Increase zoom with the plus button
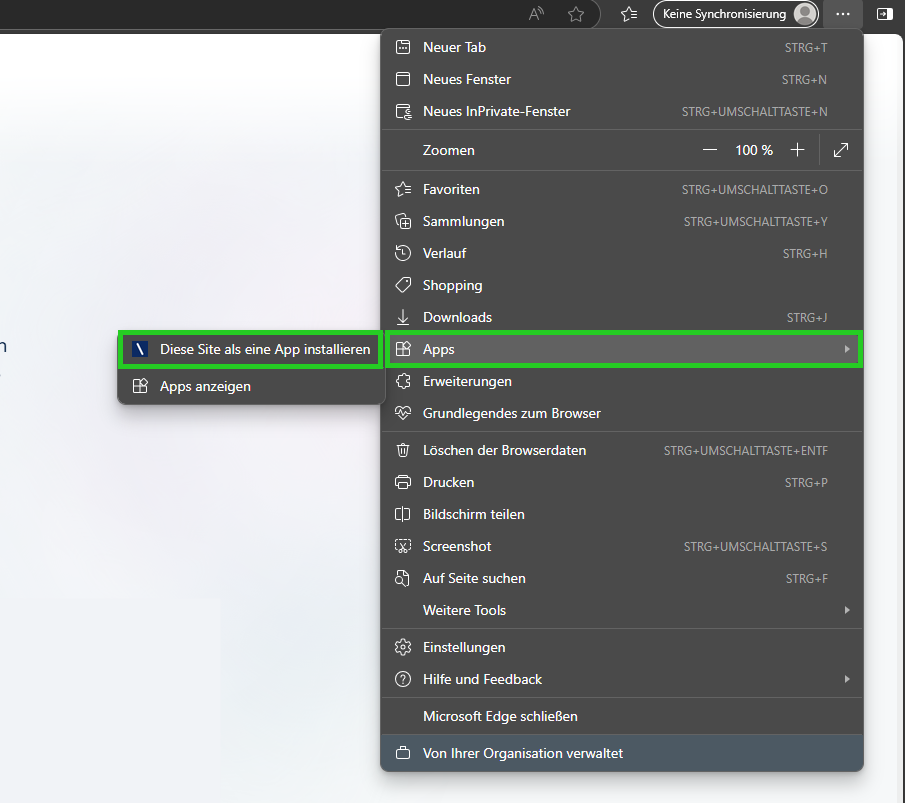The height and width of the screenshot is (803, 905). 797,150
